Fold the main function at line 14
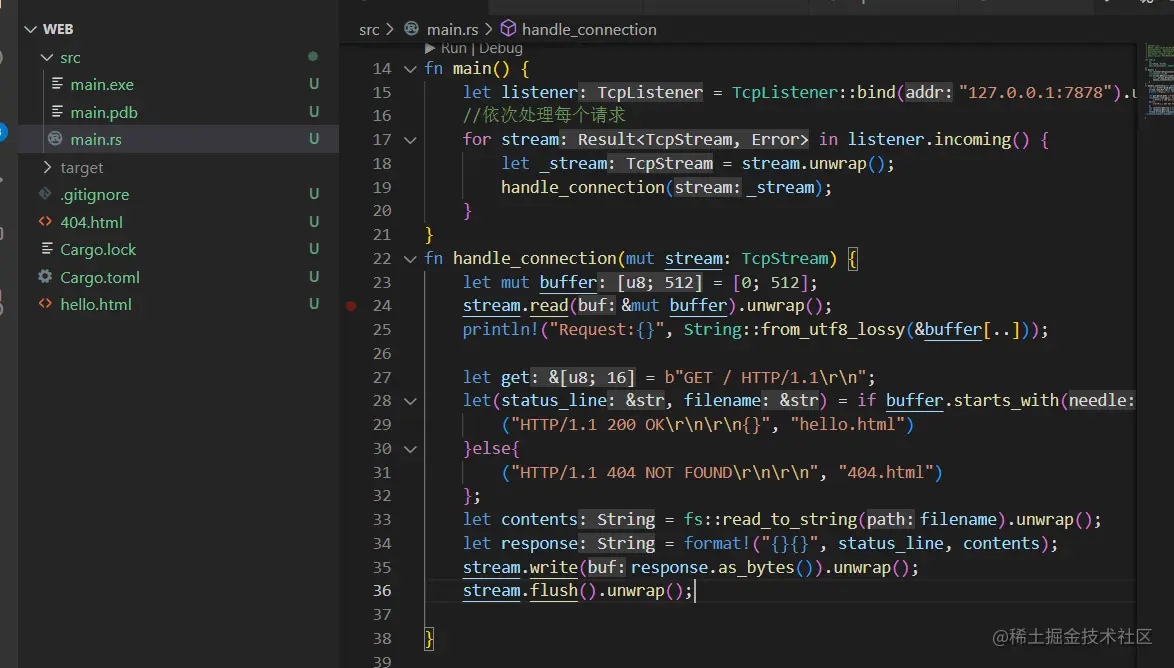 pos(410,69)
